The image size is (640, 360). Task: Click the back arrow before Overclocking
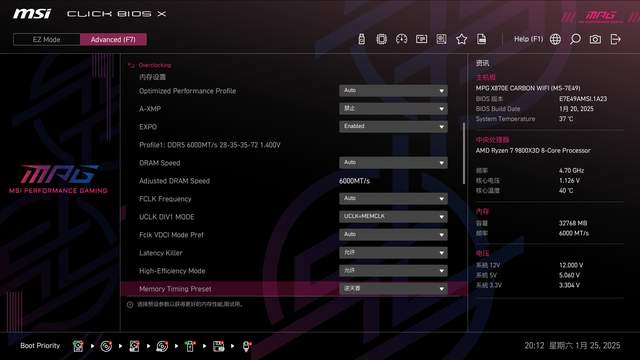tap(131, 65)
